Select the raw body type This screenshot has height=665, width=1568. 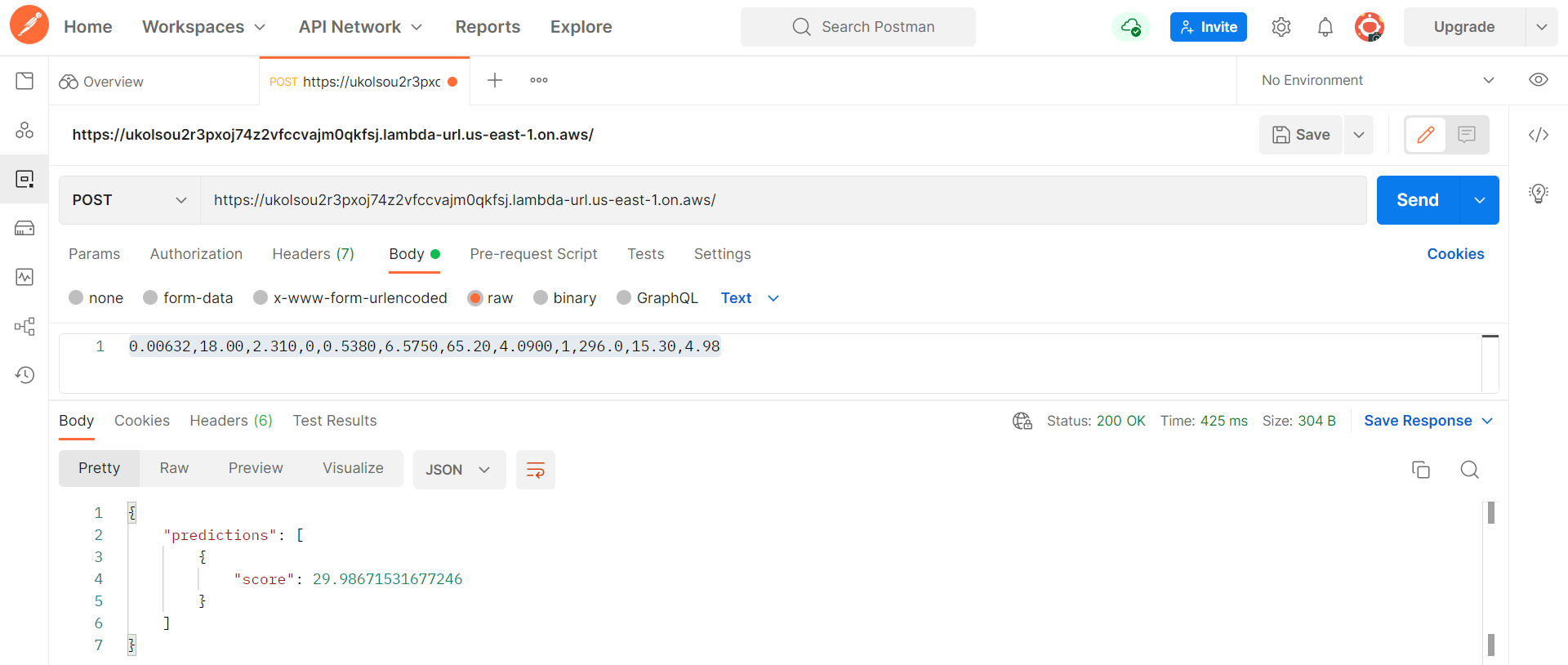pos(475,297)
